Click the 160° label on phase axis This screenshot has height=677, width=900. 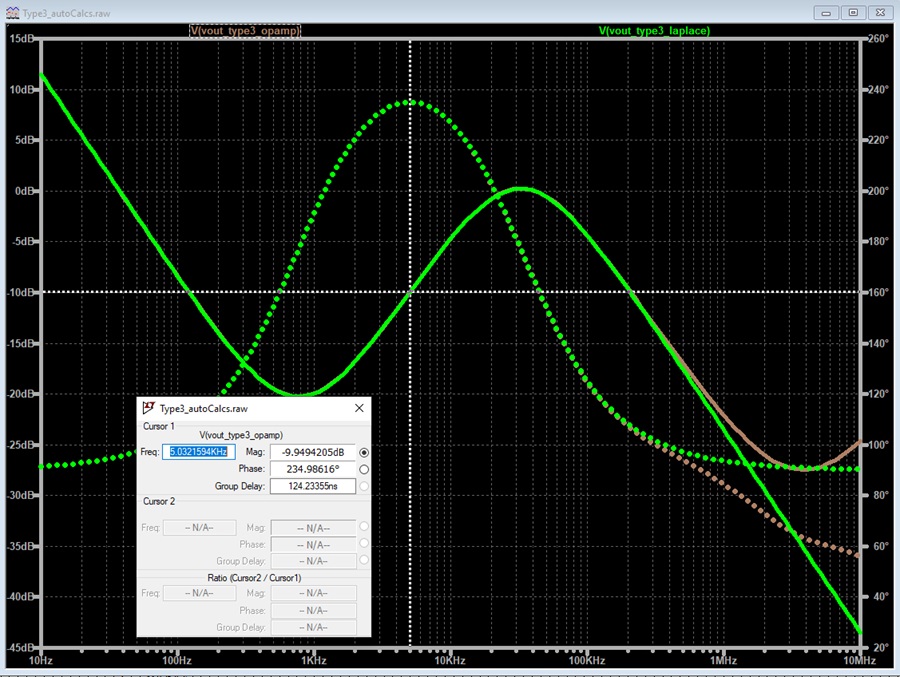pyautogui.click(x=878, y=292)
